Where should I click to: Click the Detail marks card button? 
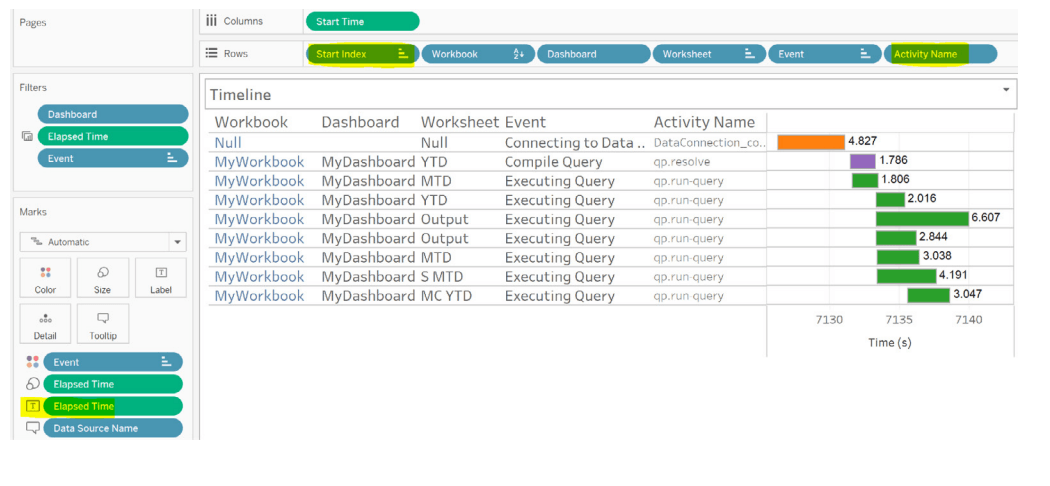click(x=45, y=326)
